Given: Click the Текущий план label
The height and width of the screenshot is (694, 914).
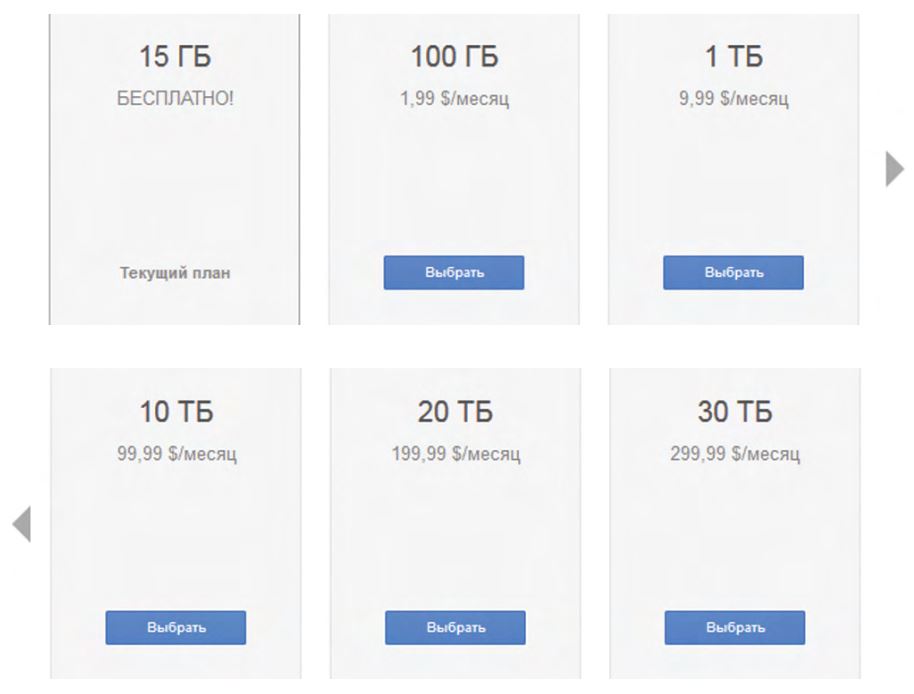Looking at the screenshot, I should [x=175, y=273].
